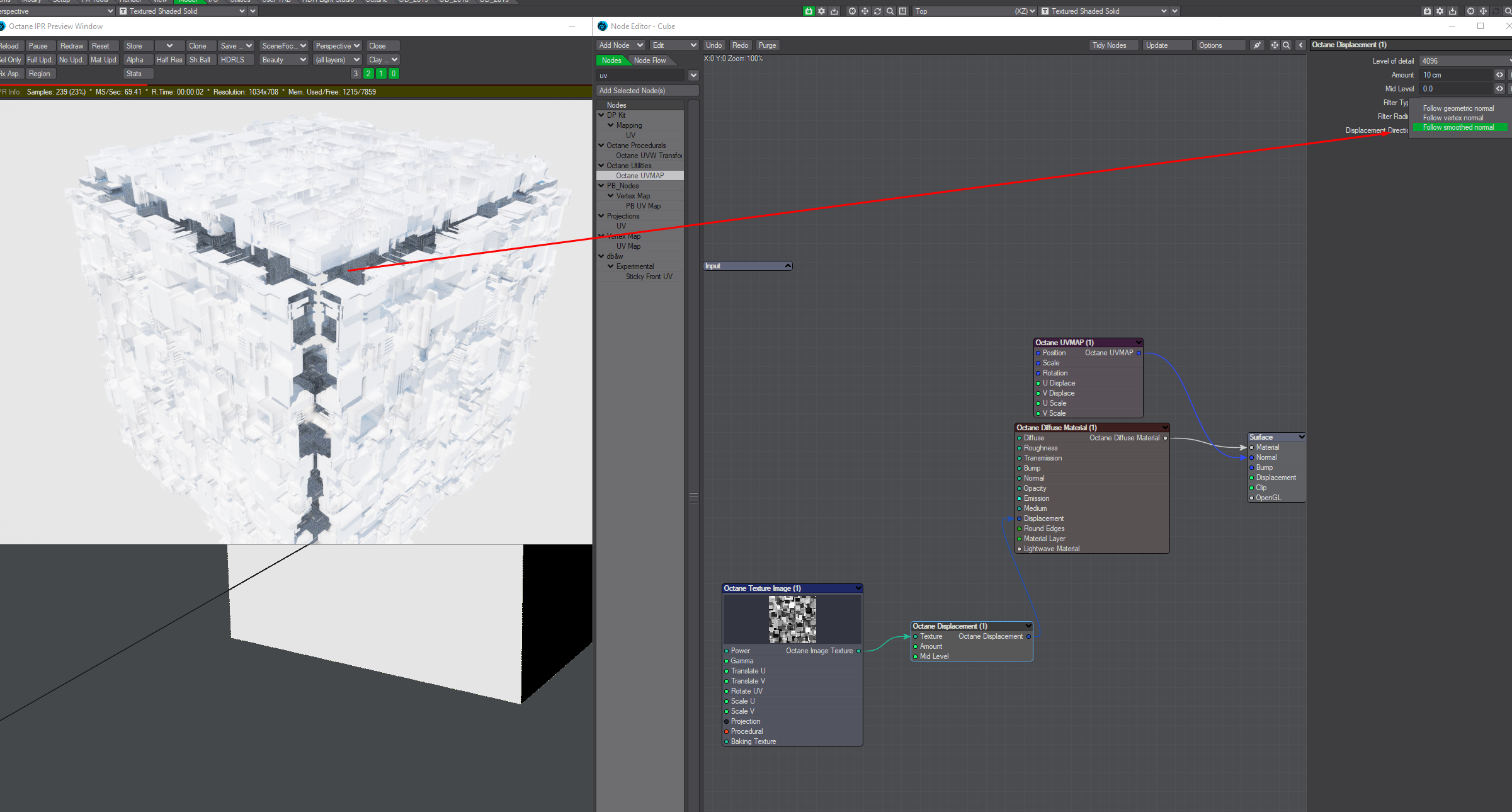
Task: Click the pin icon next to Options
Action: tap(1257, 45)
